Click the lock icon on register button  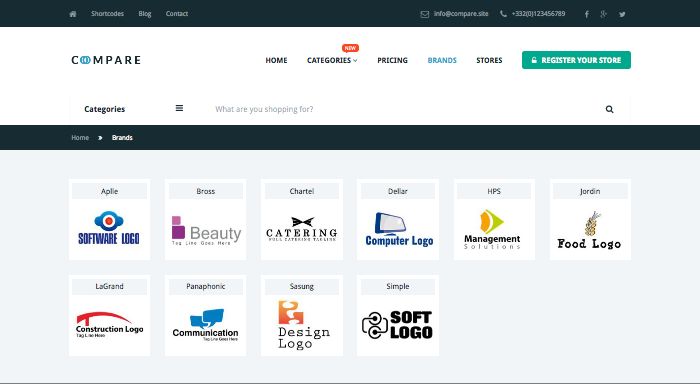point(534,60)
